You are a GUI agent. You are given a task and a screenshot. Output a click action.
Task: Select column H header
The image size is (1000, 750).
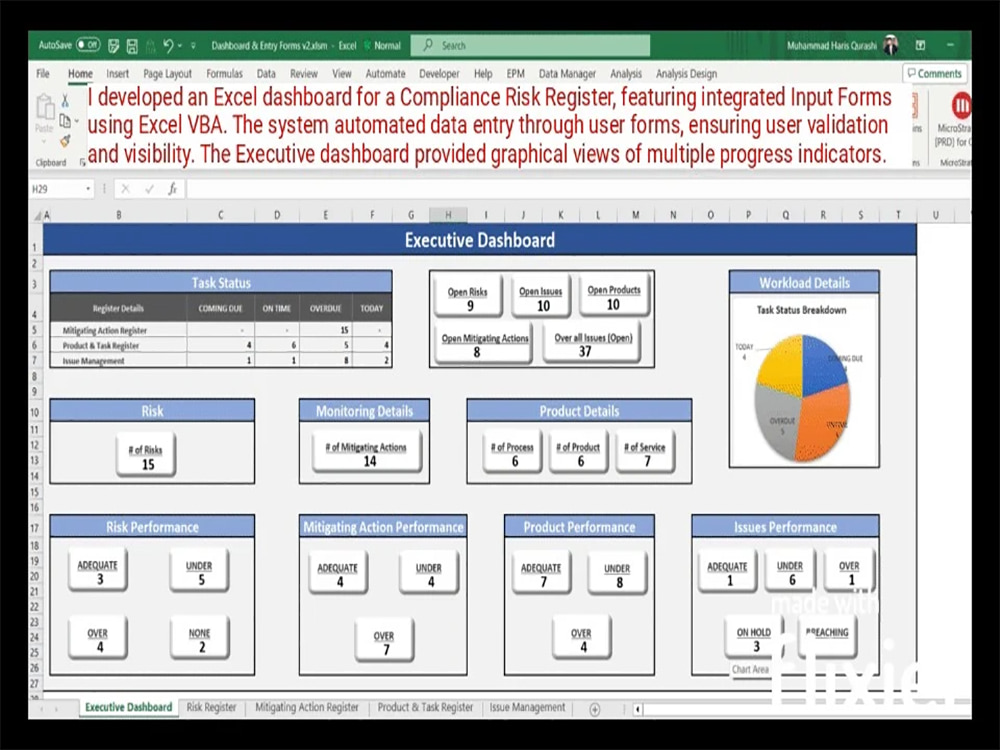448,216
